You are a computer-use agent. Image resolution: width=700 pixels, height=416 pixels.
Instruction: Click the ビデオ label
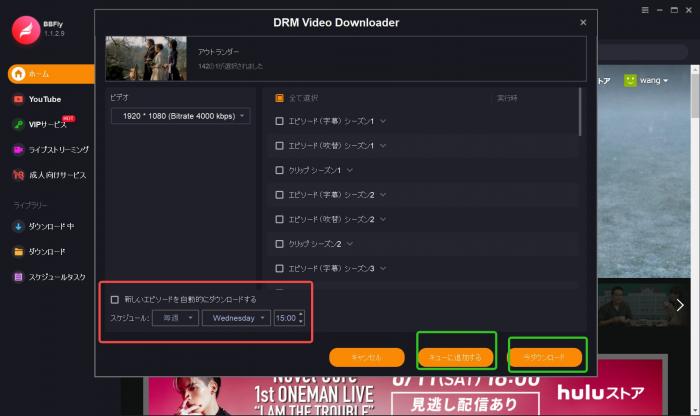coord(119,97)
